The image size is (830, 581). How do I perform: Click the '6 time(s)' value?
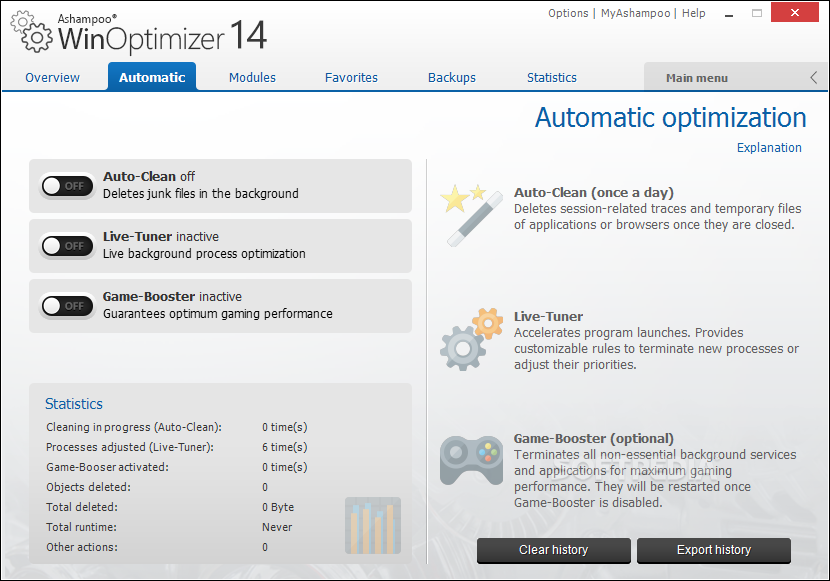pos(285,447)
